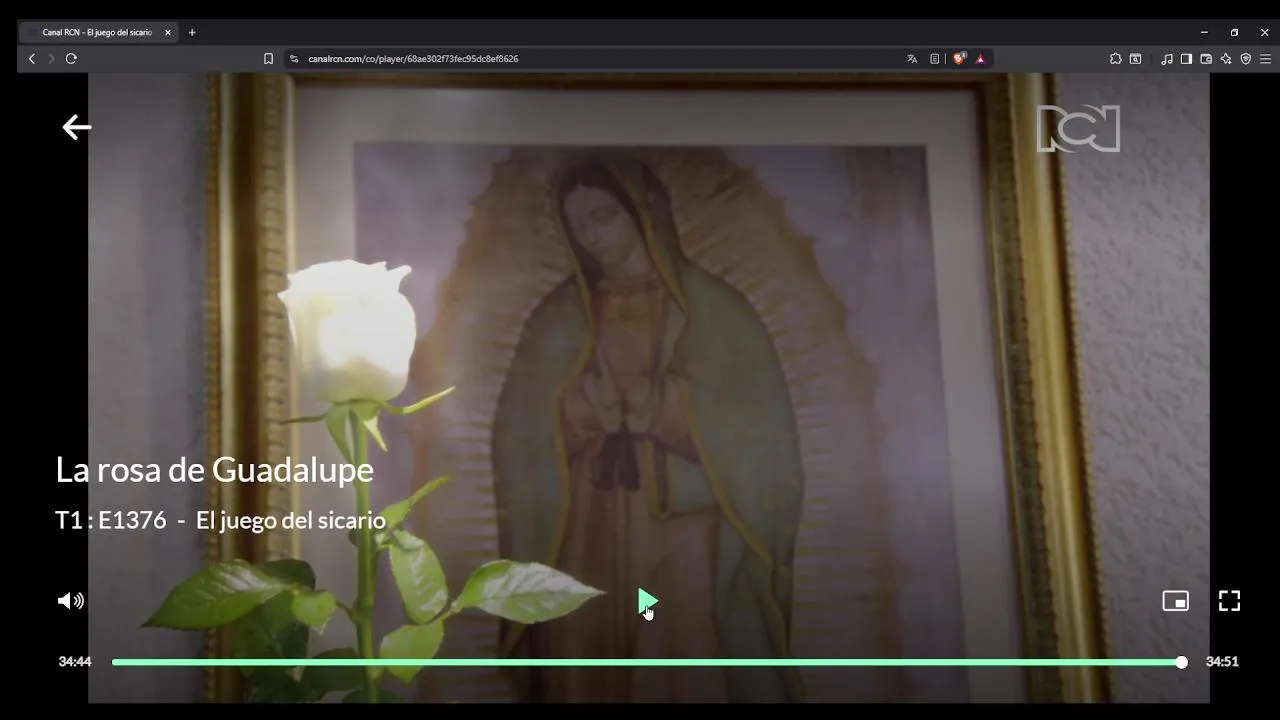Bookmark this page
1280x720 pixels.
268,59
